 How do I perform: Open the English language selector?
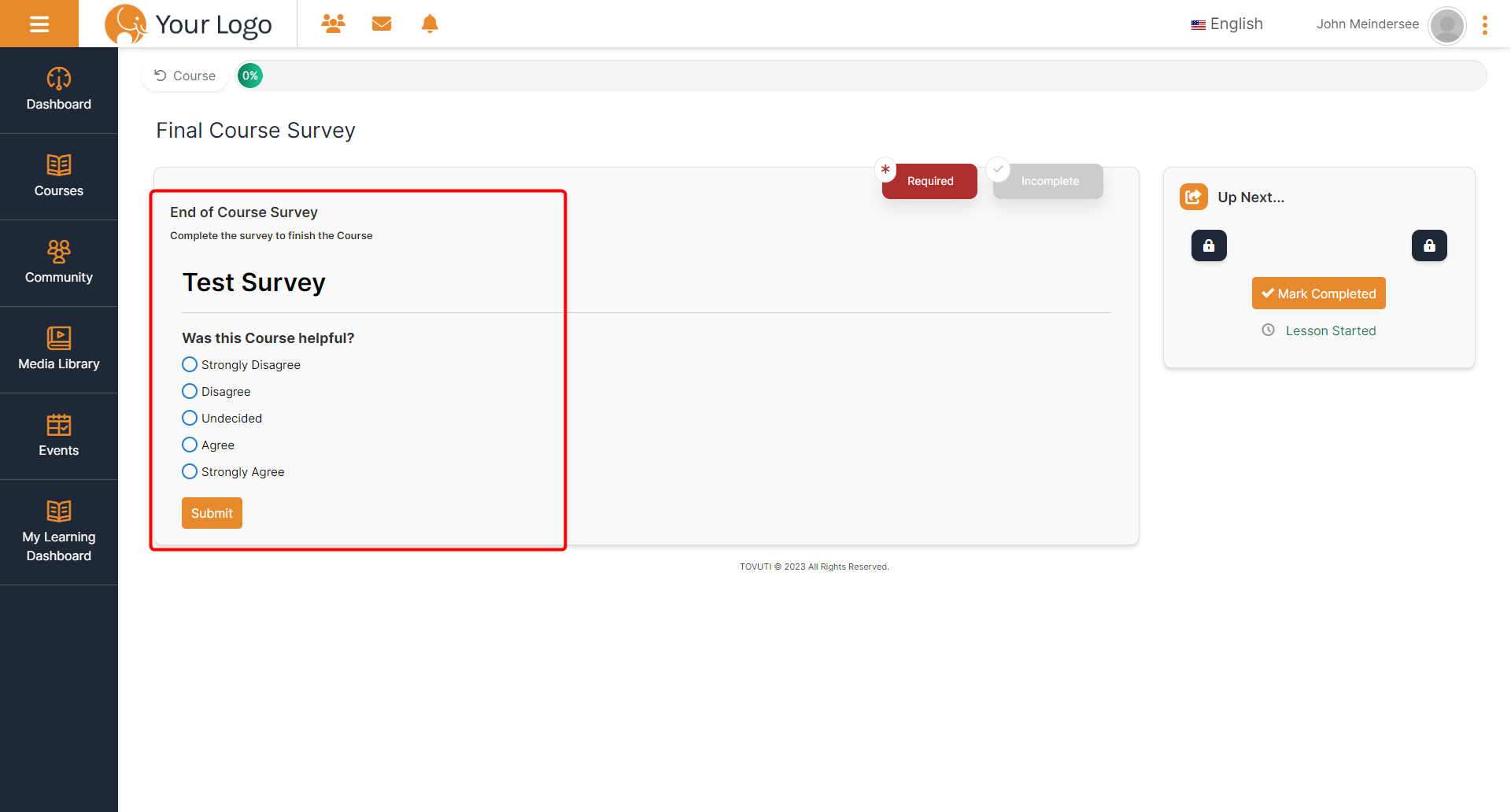click(x=1227, y=24)
